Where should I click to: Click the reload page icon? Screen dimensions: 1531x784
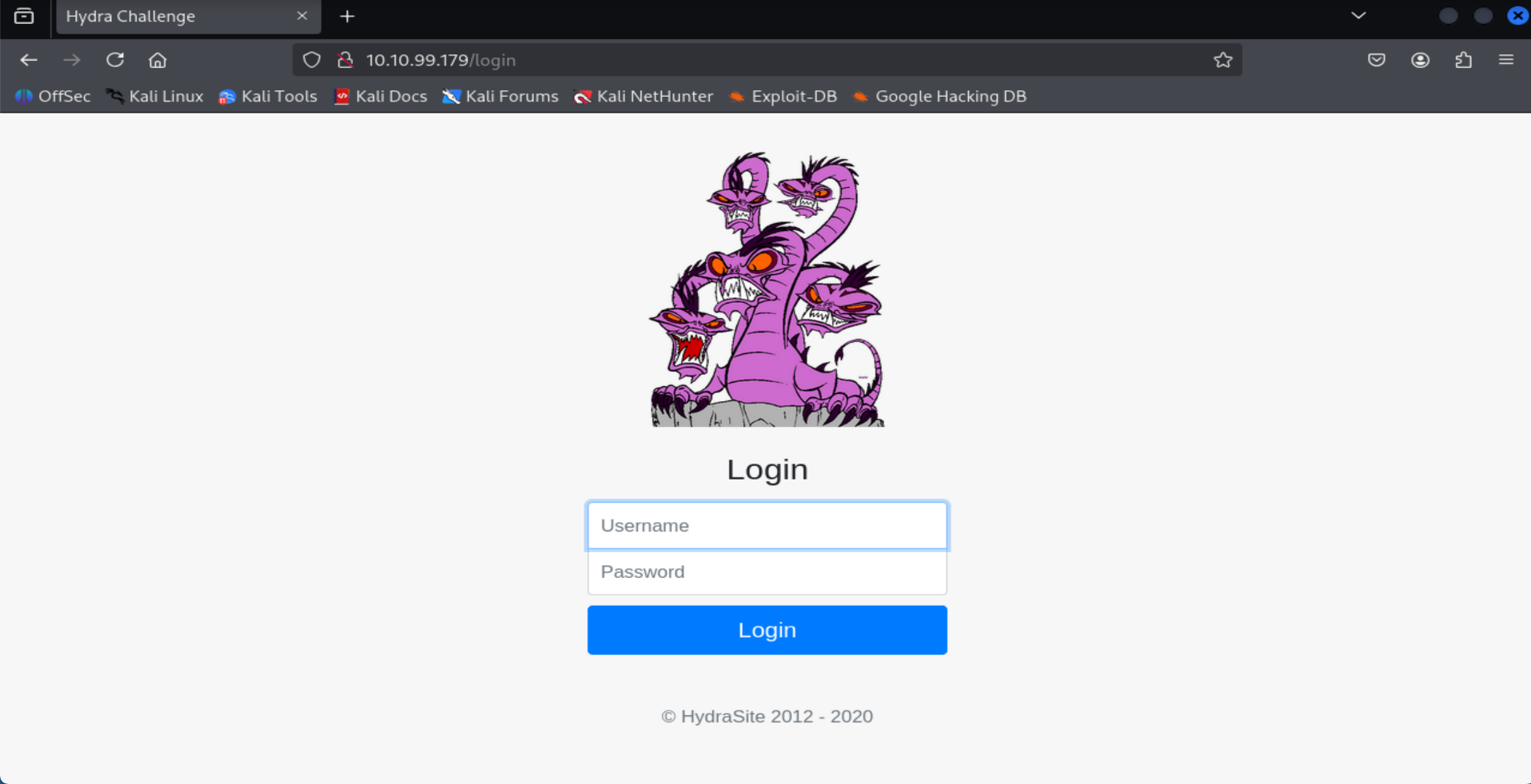(x=115, y=60)
